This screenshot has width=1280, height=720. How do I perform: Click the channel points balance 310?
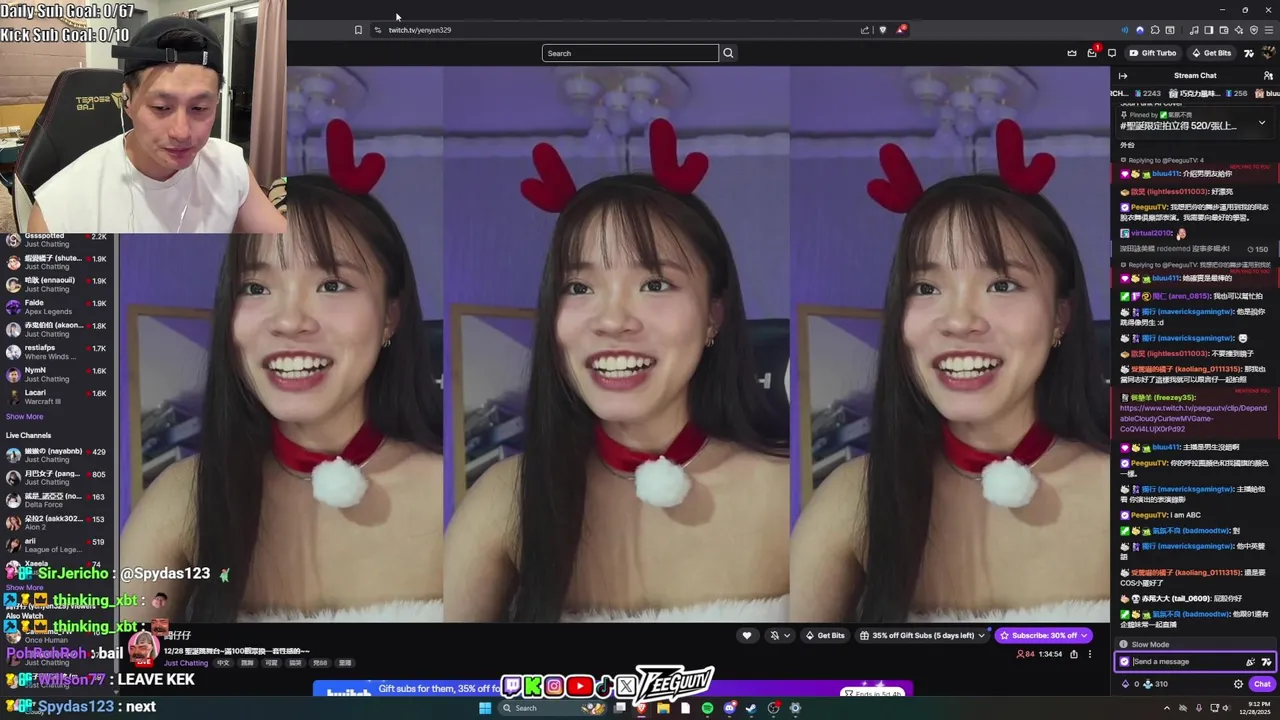tap(1154, 684)
